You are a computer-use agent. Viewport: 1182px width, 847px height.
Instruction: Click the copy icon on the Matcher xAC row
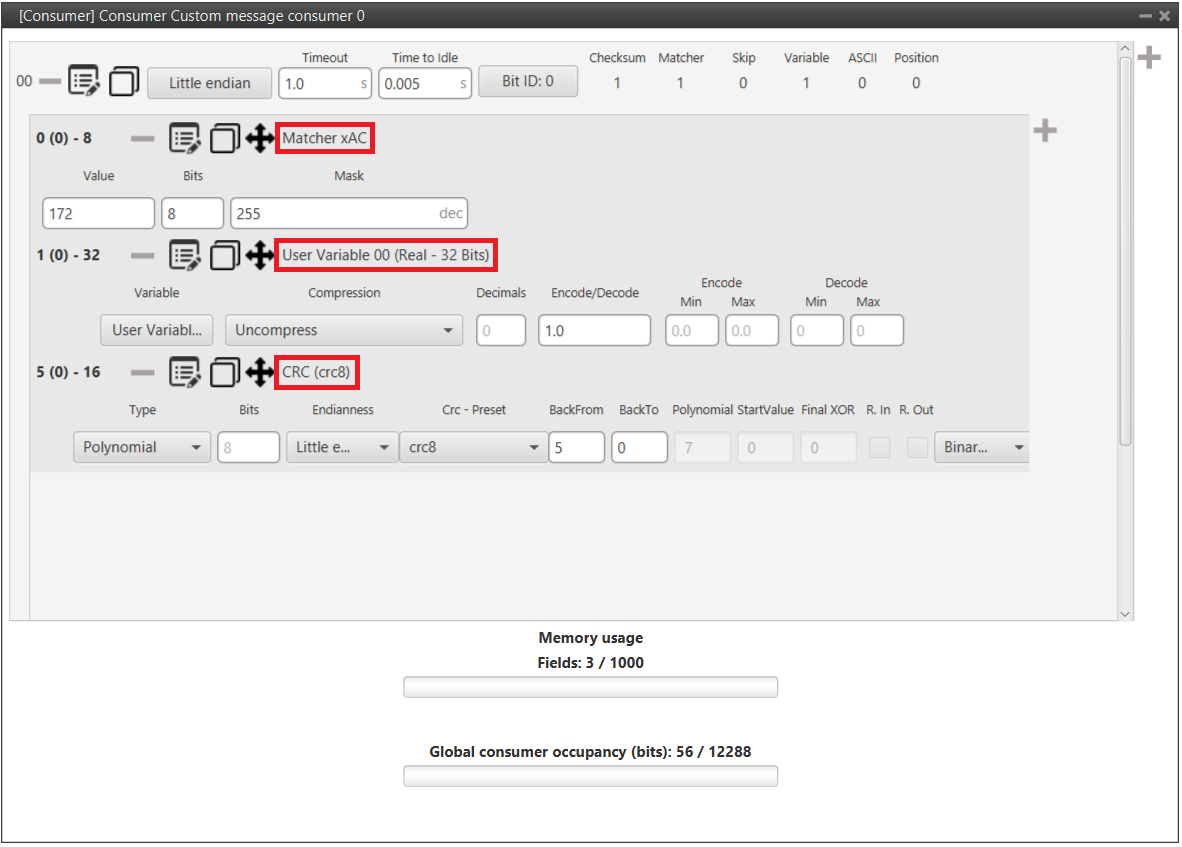[x=224, y=139]
